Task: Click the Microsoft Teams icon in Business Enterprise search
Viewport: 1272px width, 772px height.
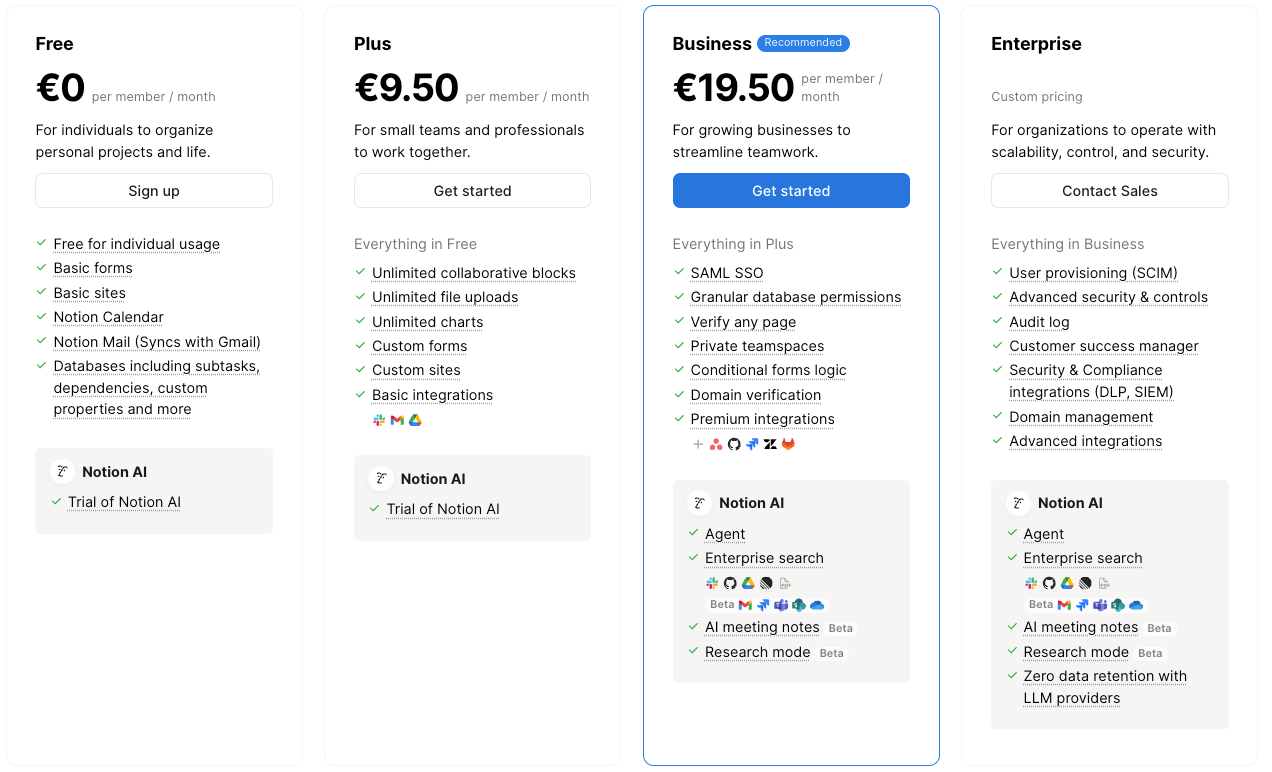Action: click(781, 605)
